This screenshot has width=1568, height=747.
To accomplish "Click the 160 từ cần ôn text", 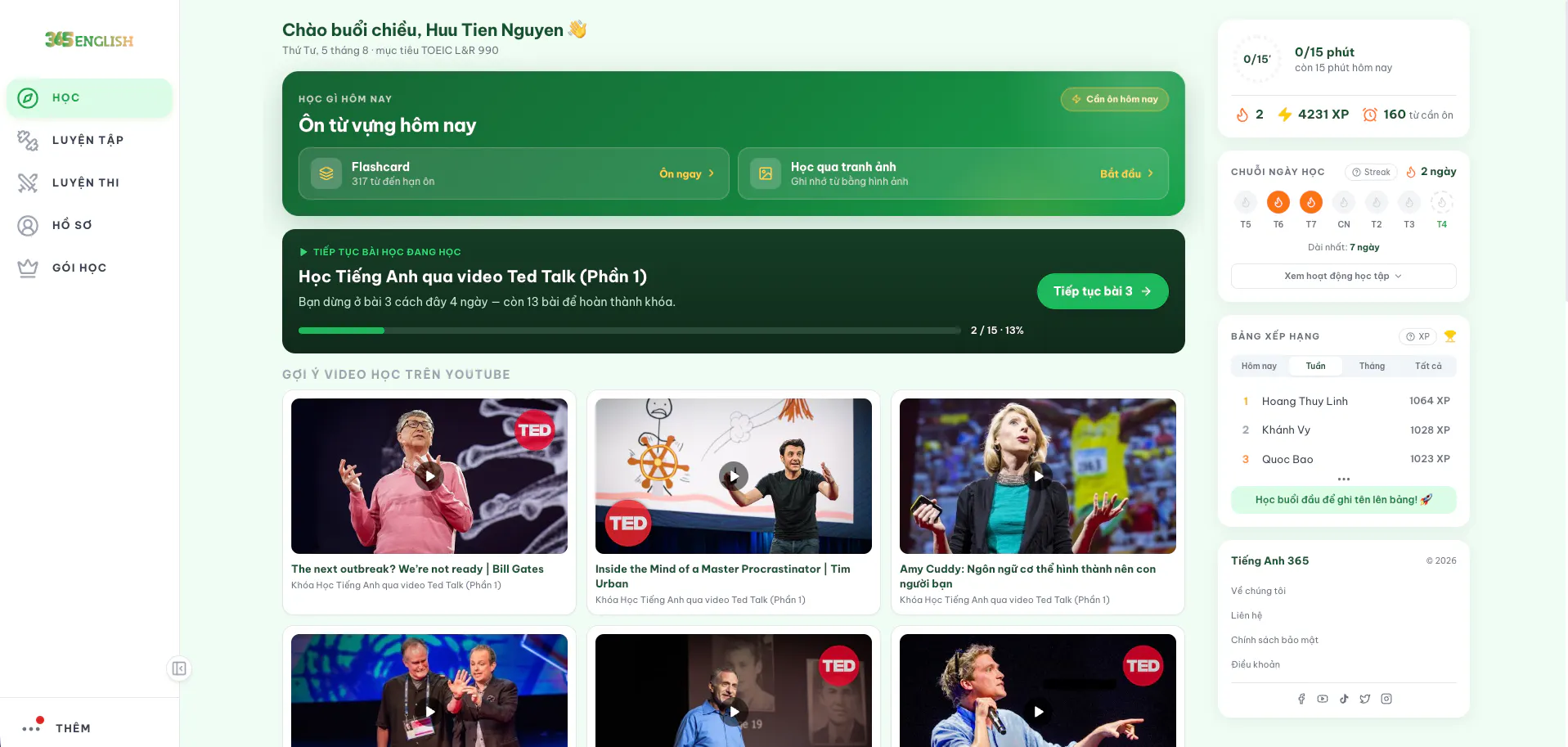I will click(x=1418, y=115).
